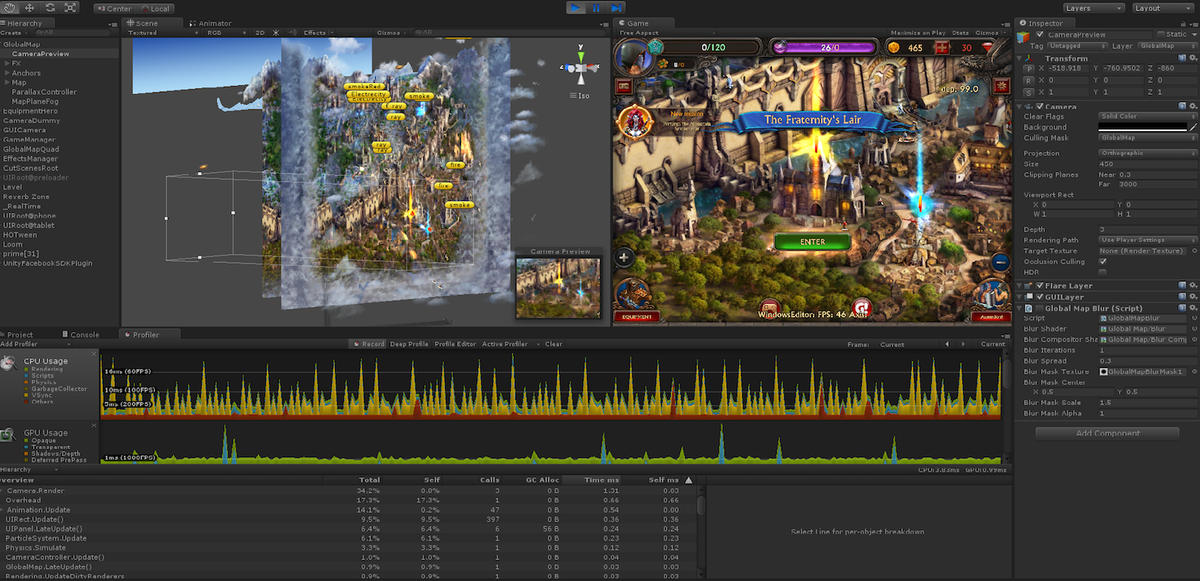Open GUILayer component gear menu

[x=1193, y=297]
